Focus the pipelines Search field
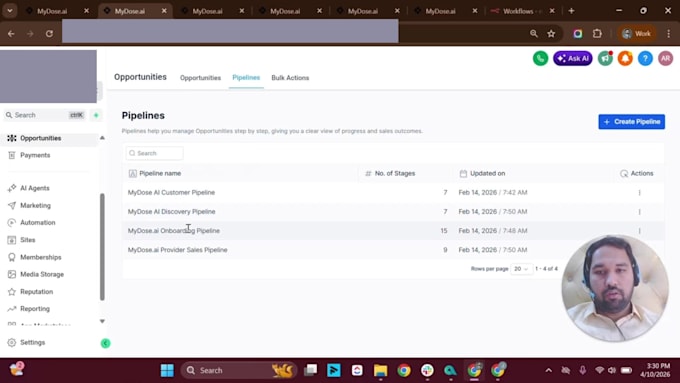Viewport: 680px width, 383px height. pyautogui.click(x=154, y=153)
